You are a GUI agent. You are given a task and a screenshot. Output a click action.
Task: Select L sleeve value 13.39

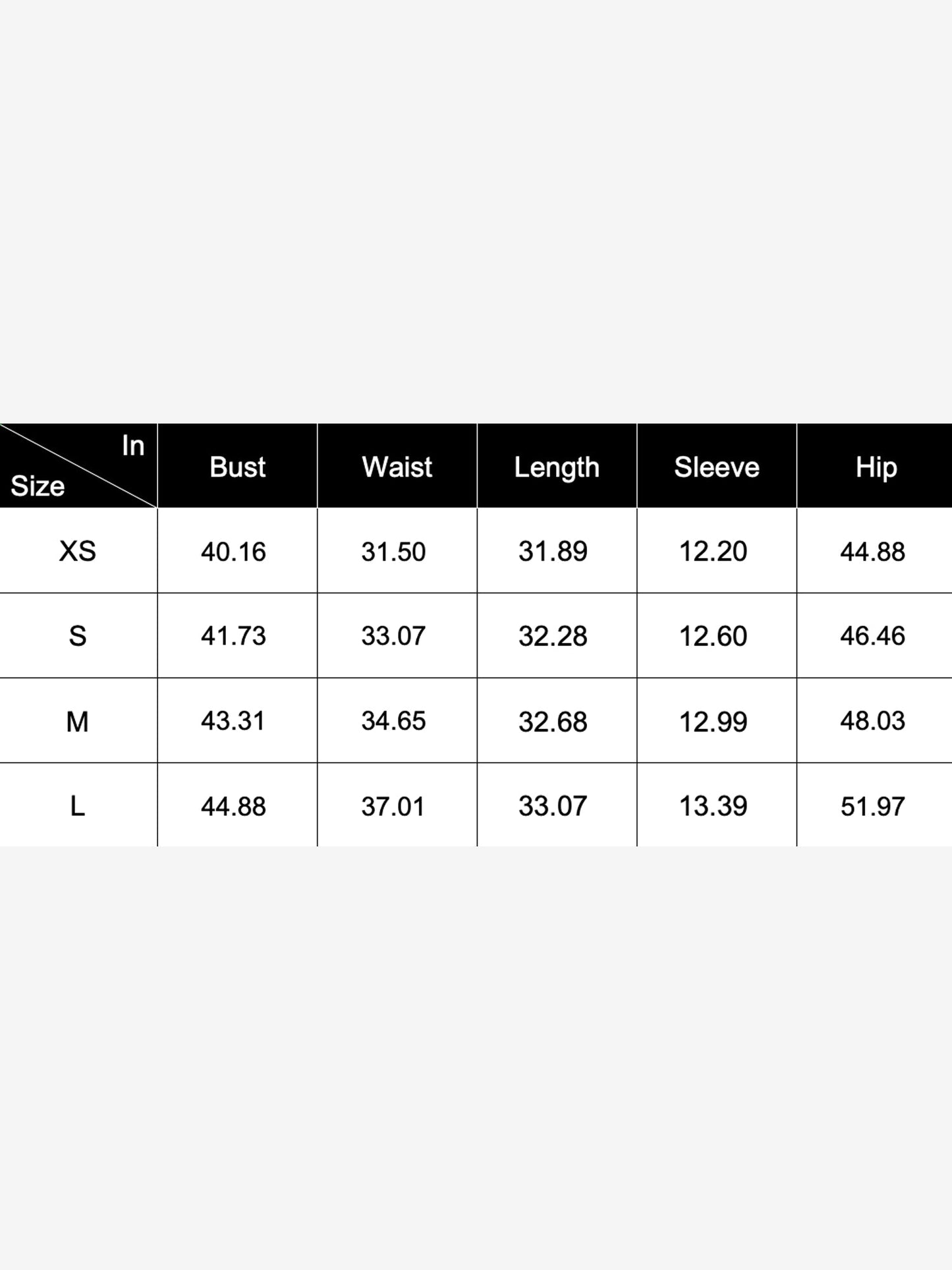point(713,806)
